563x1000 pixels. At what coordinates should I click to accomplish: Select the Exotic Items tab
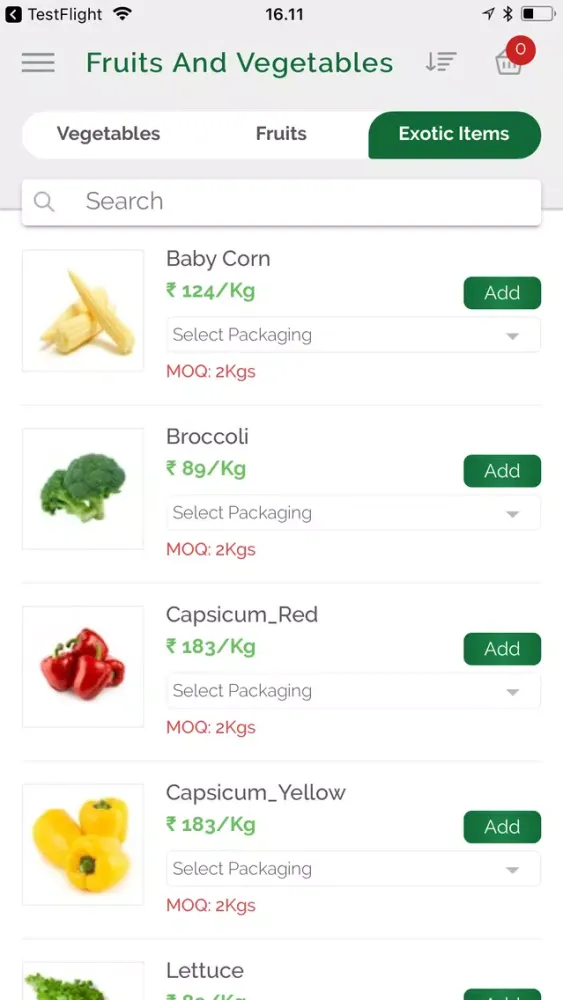tap(454, 134)
